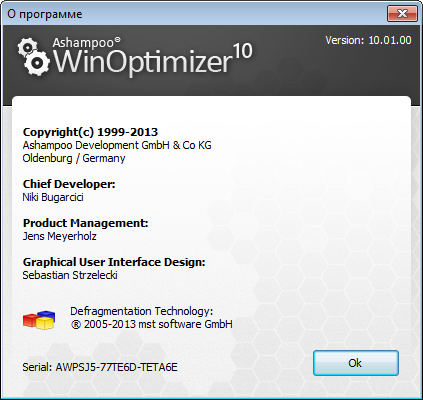The image size is (423, 400).
Task: Close the О программе dialog
Action: point(402,14)
